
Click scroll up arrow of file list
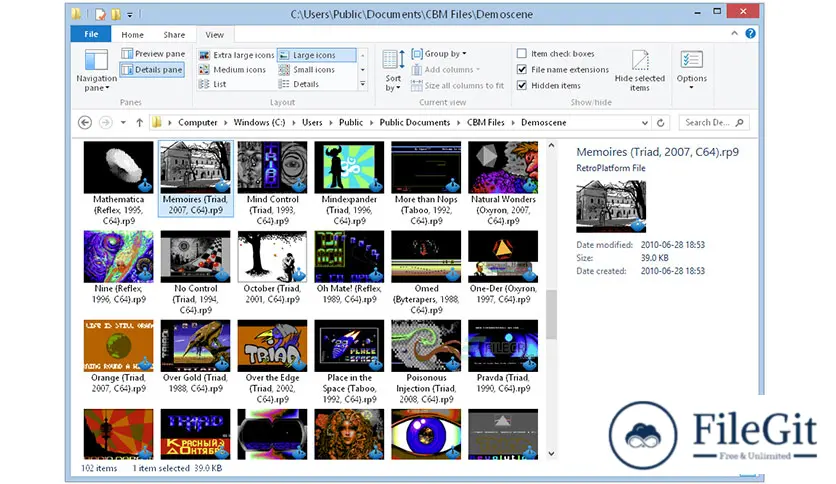551,145
